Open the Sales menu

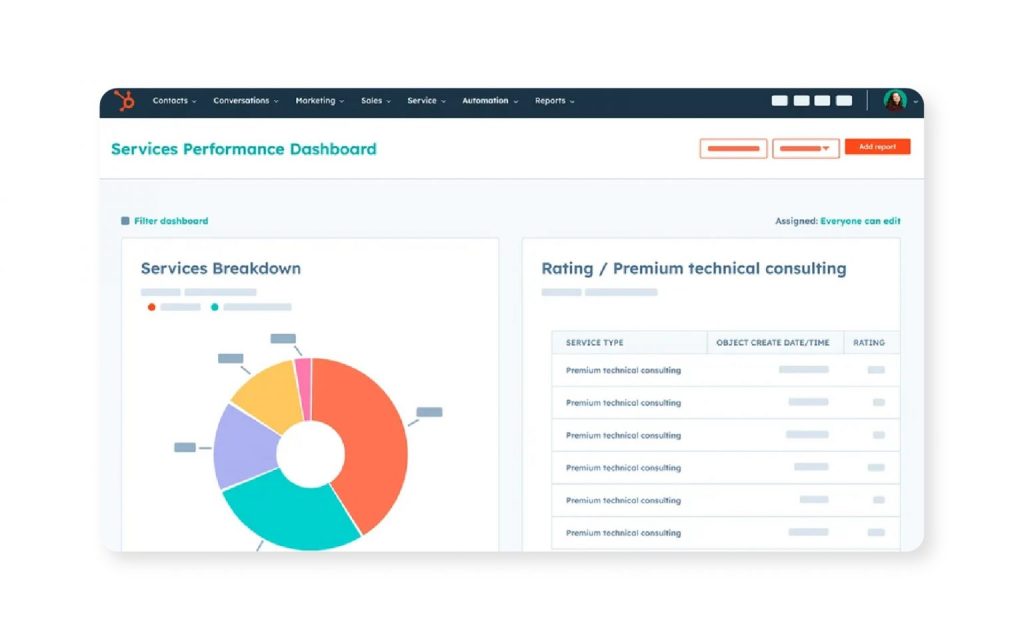coord(376,101)
